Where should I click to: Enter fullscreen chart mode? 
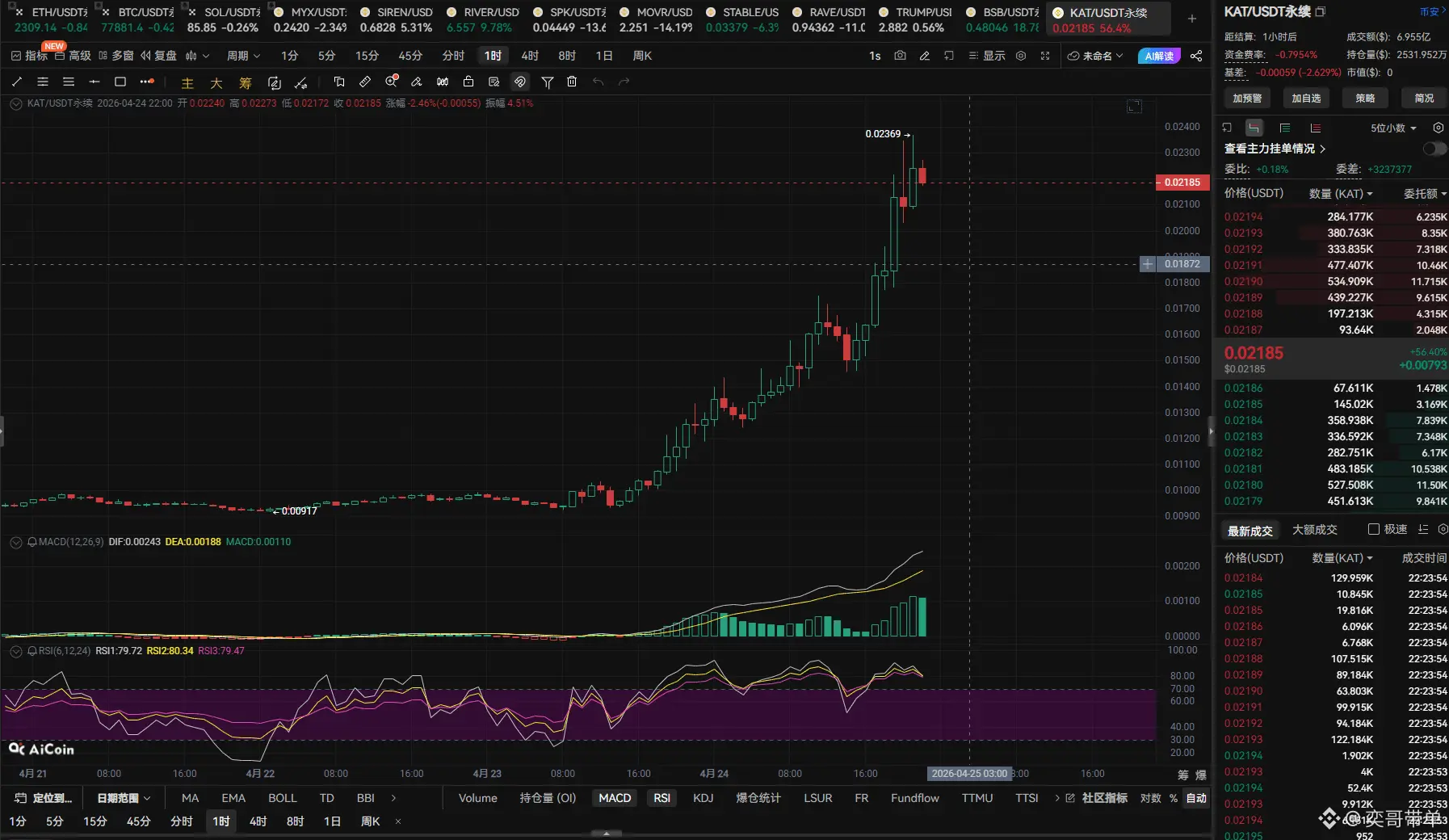pyautogui.click(x=1045, y=56)
